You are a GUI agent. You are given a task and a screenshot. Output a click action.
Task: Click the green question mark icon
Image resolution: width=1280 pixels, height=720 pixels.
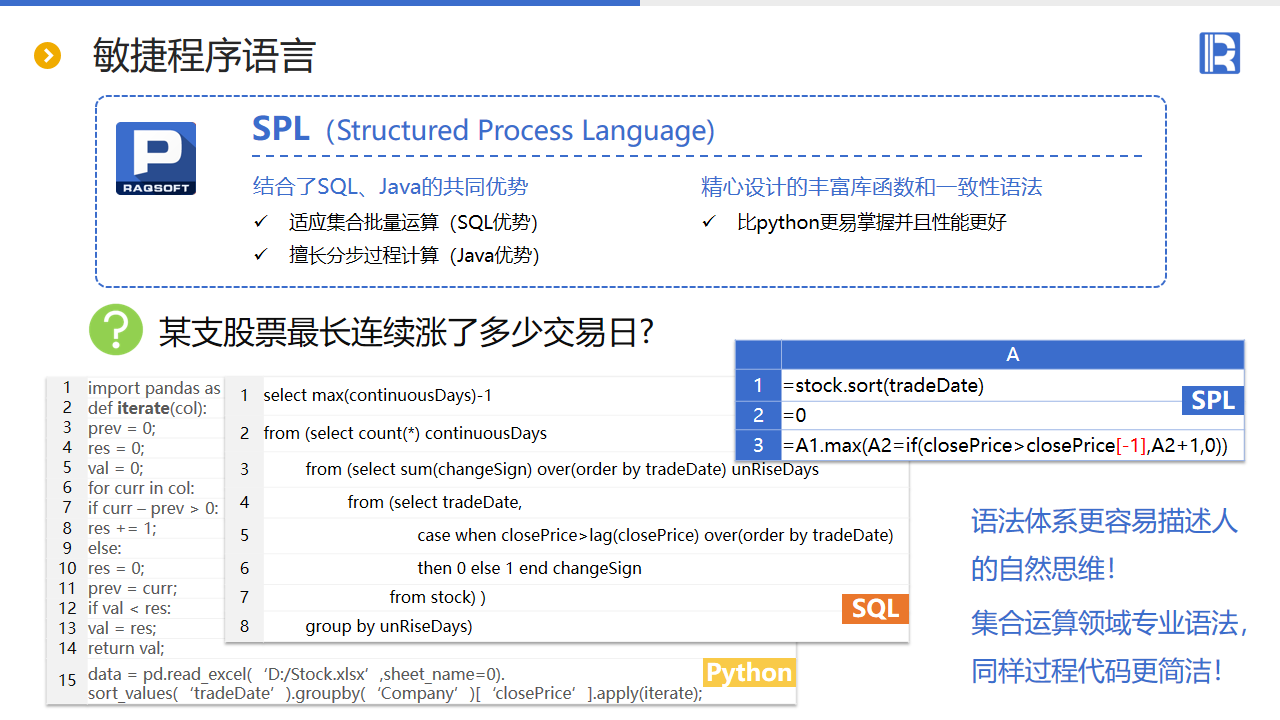tap(116, 329)
